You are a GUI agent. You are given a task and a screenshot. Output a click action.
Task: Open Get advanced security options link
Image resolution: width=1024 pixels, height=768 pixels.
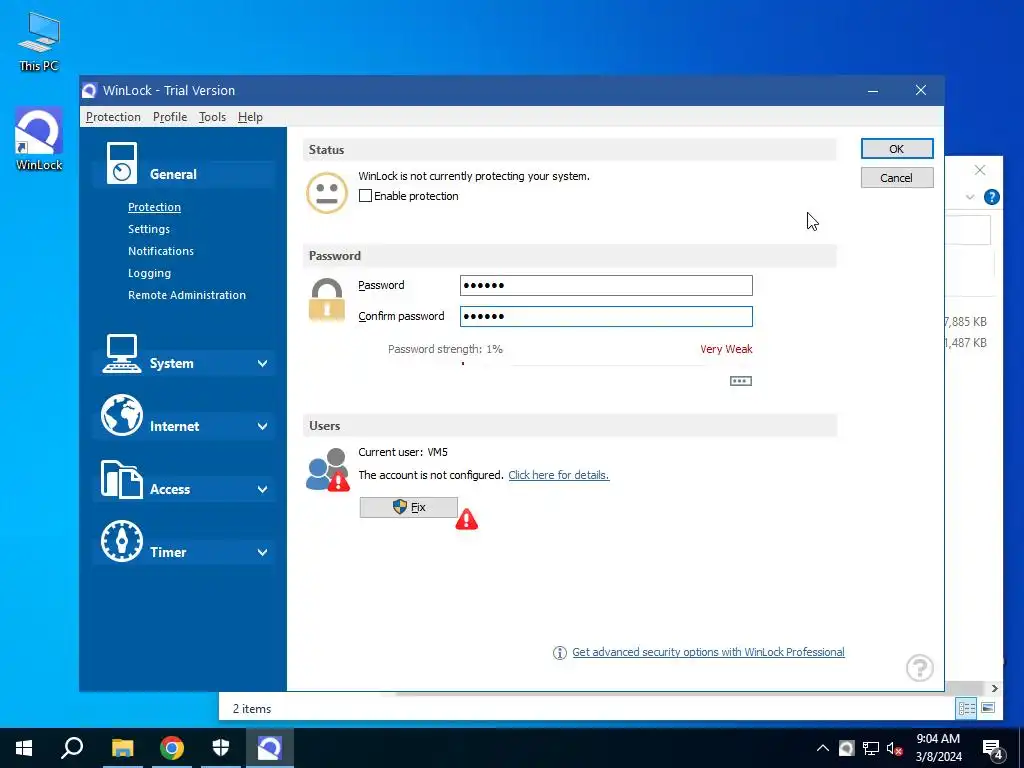(x=708, y=652)
